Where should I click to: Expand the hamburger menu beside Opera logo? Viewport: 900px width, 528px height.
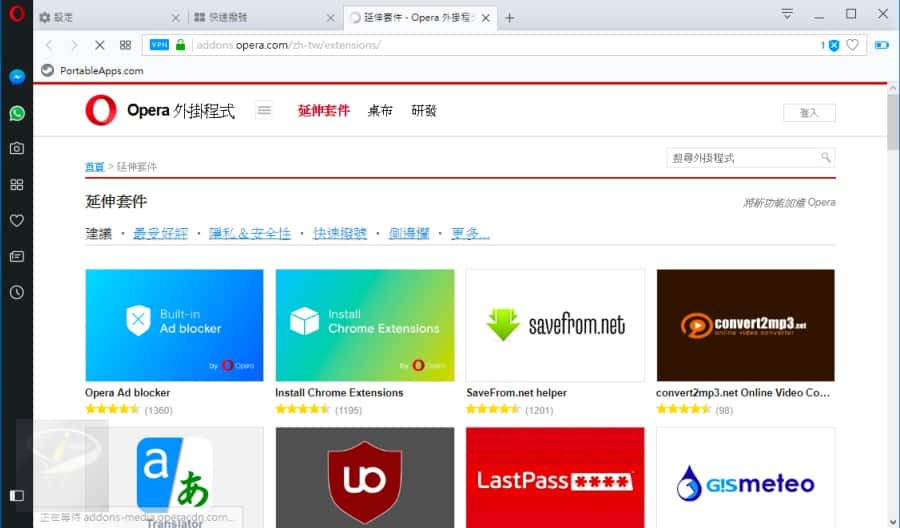click(x=264, y=110)
